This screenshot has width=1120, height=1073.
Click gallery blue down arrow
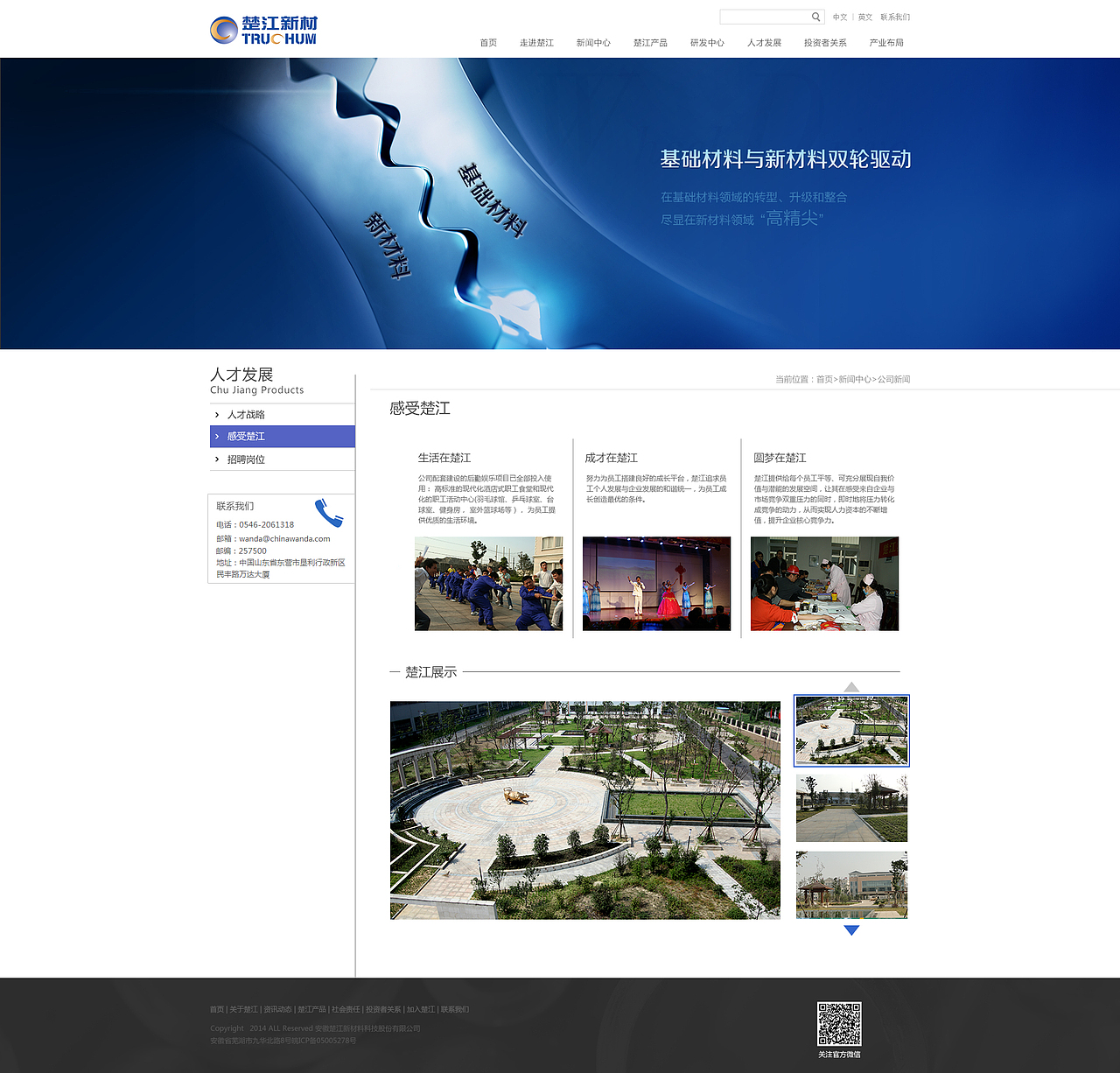[851, 930]
